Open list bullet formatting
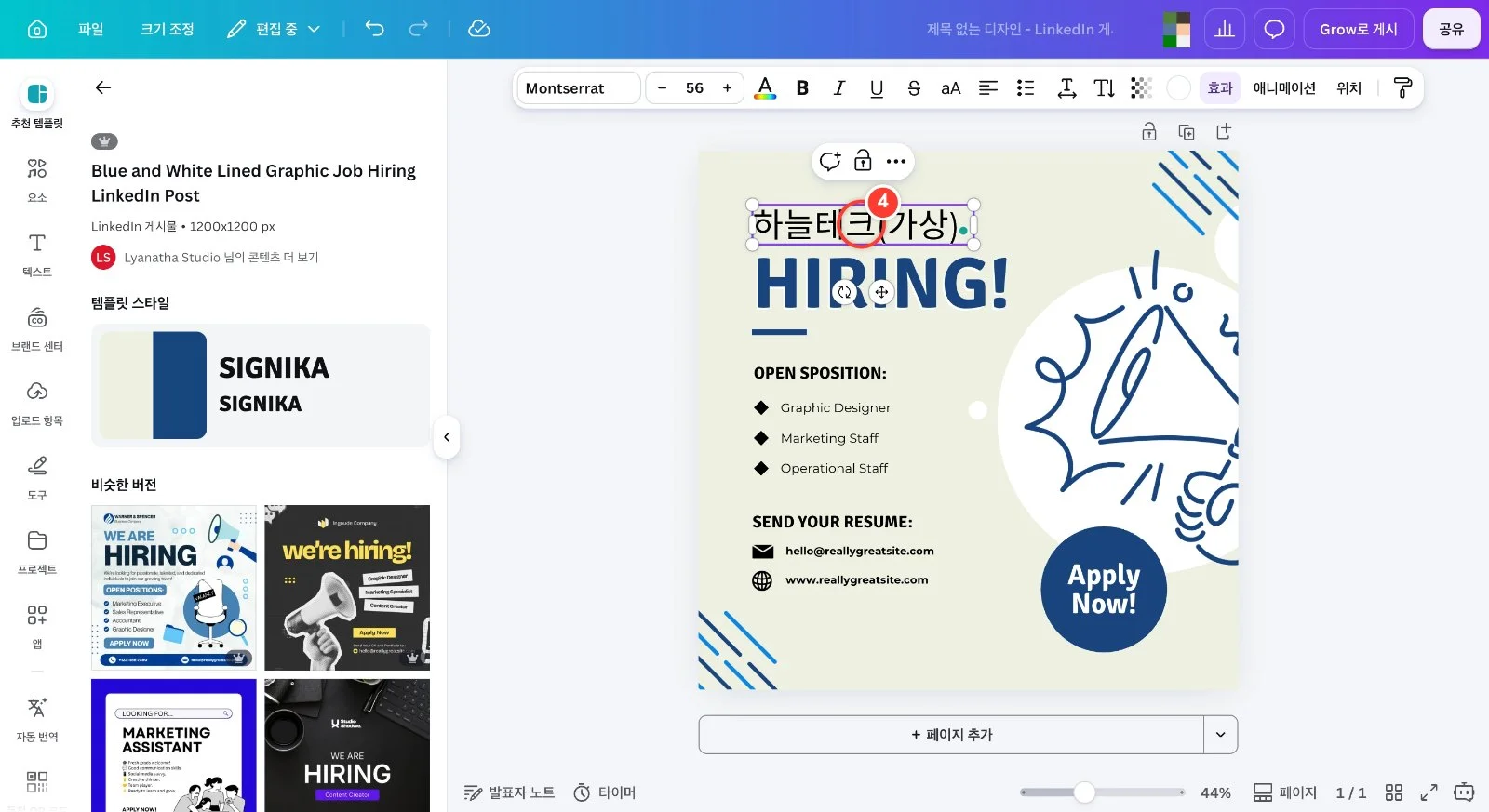This screenshot has height=812, width=1489. click(1026, 88)
